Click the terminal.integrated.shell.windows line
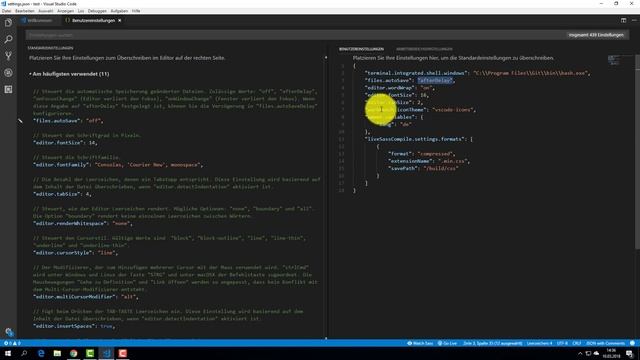 pos(478,73)
